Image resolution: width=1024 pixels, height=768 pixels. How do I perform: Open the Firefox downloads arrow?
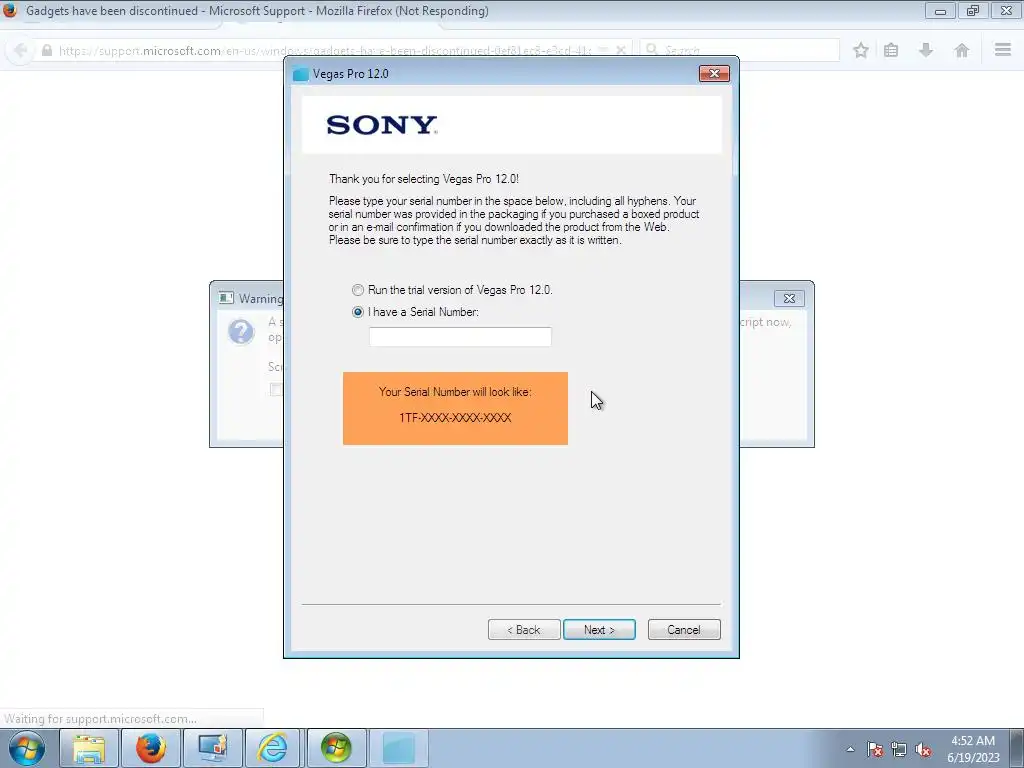pyautogui.click(x=926, y=50)
